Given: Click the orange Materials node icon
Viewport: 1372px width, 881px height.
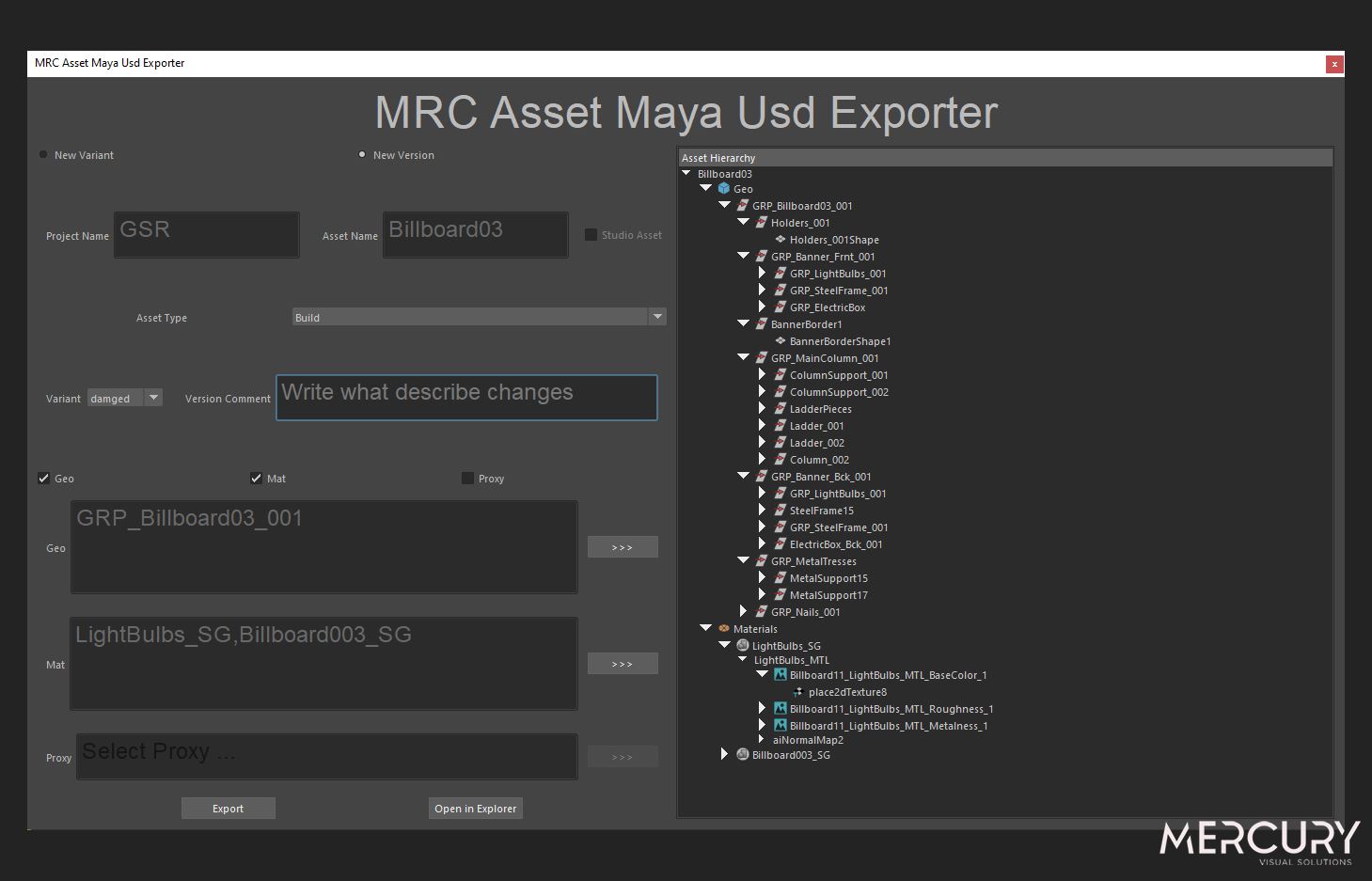Looking at the screenshot, I should [x=724, y=629].
